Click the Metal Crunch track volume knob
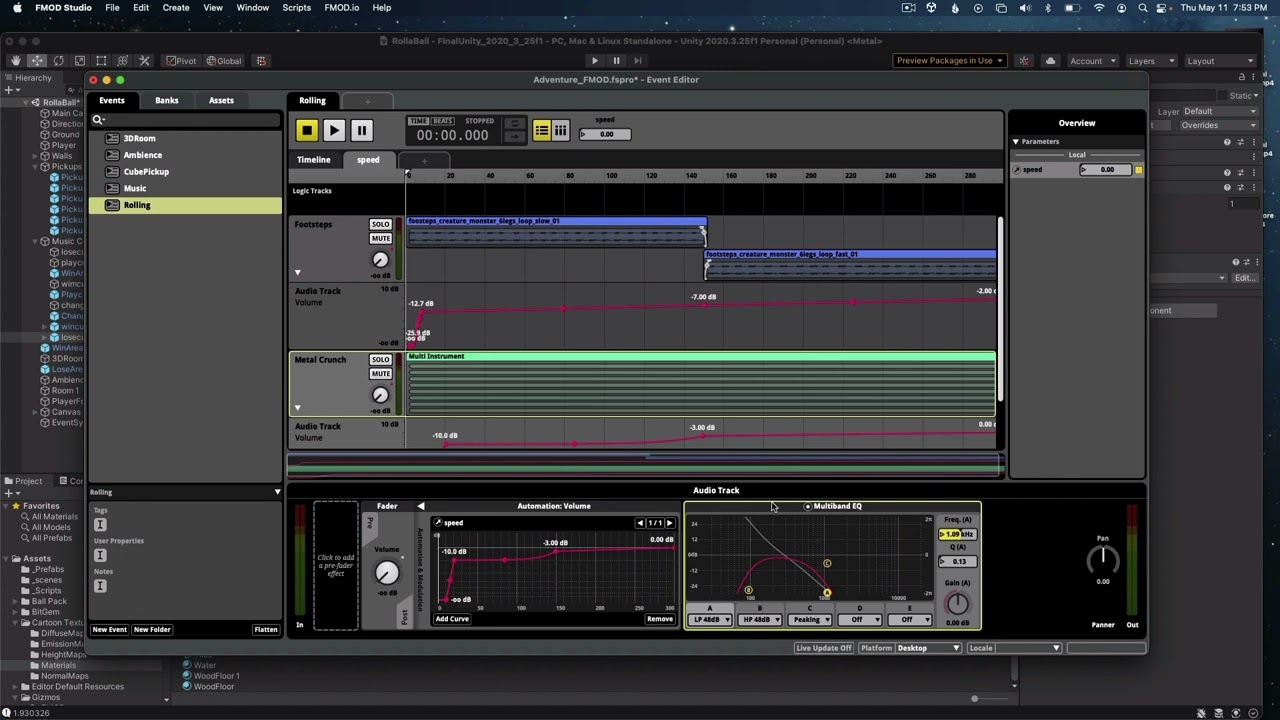This screenshot has width=1280, height=720. tap(380, 394)
